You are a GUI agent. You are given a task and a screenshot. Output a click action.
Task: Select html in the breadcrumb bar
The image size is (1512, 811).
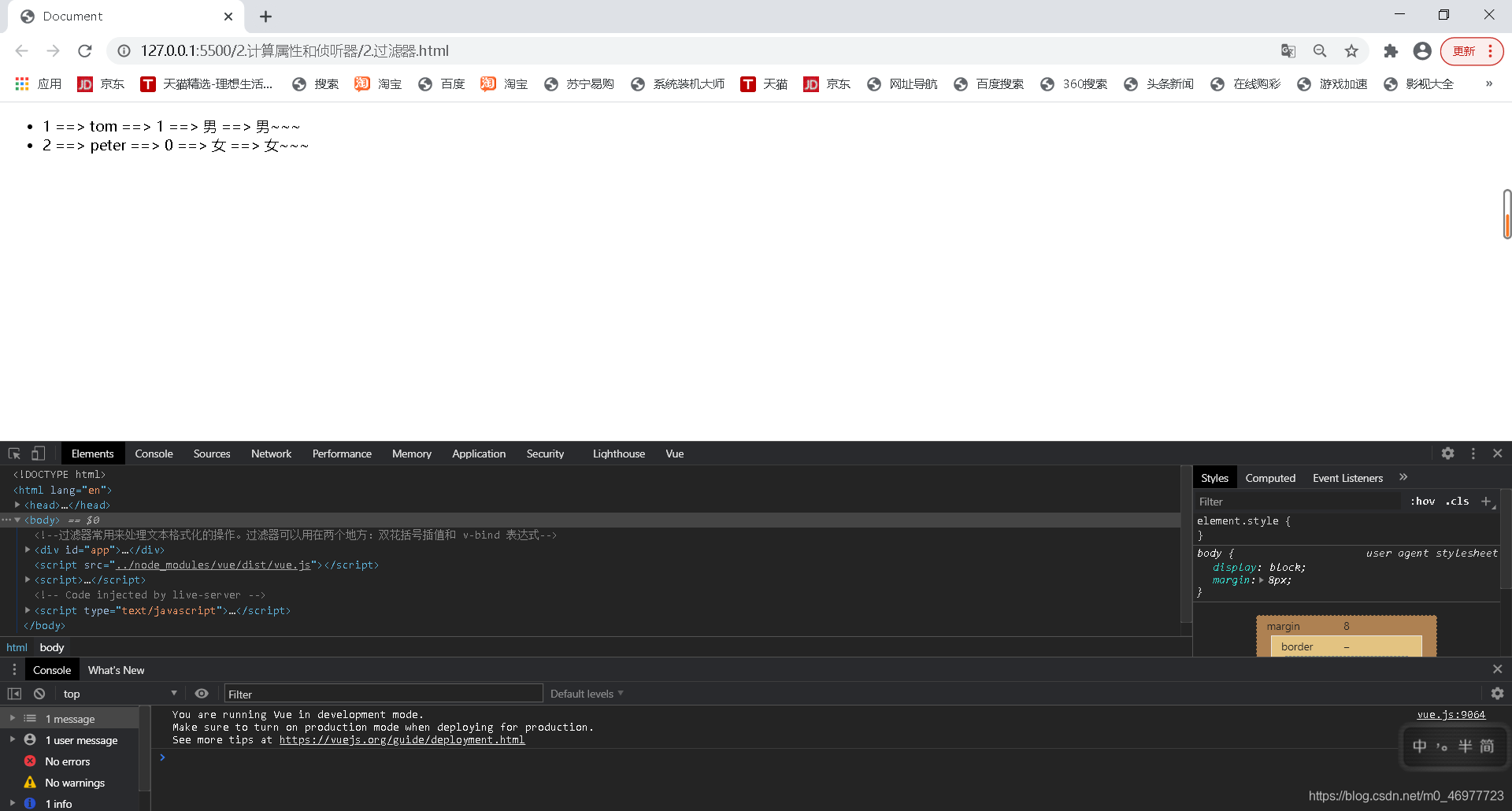pos(17,647)
